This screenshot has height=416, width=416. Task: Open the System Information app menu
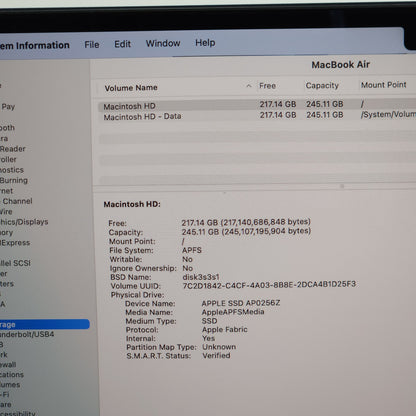[35, 45]
